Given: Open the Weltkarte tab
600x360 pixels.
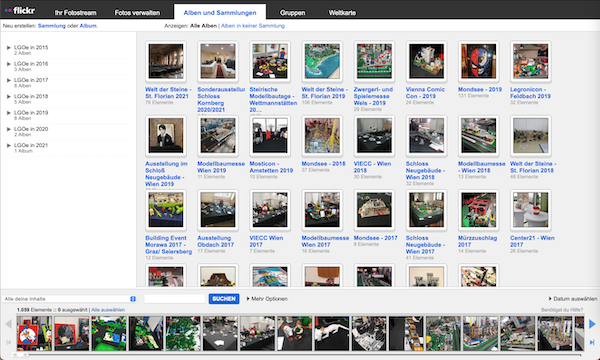Looking at the screenshot, I should [342, 13].
